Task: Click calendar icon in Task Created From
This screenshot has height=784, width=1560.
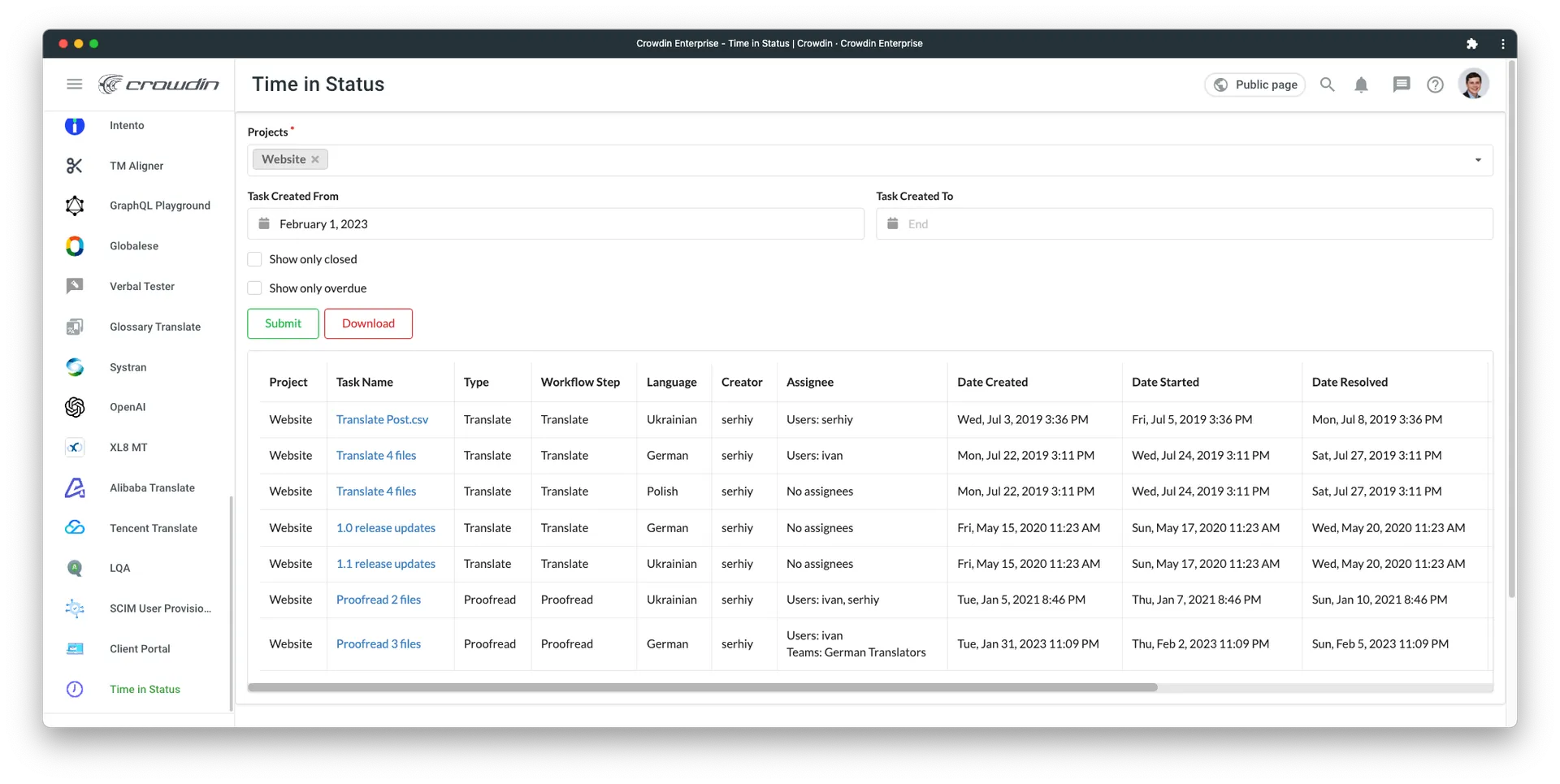Action: click(264, 223)
